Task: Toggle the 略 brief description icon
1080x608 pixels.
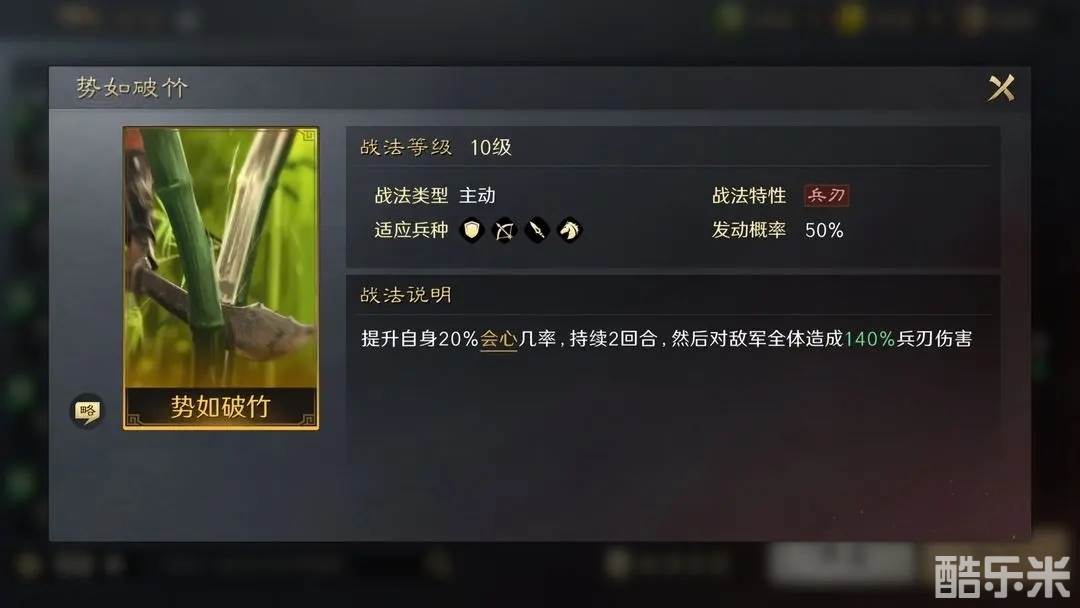Action: point(87,412)
